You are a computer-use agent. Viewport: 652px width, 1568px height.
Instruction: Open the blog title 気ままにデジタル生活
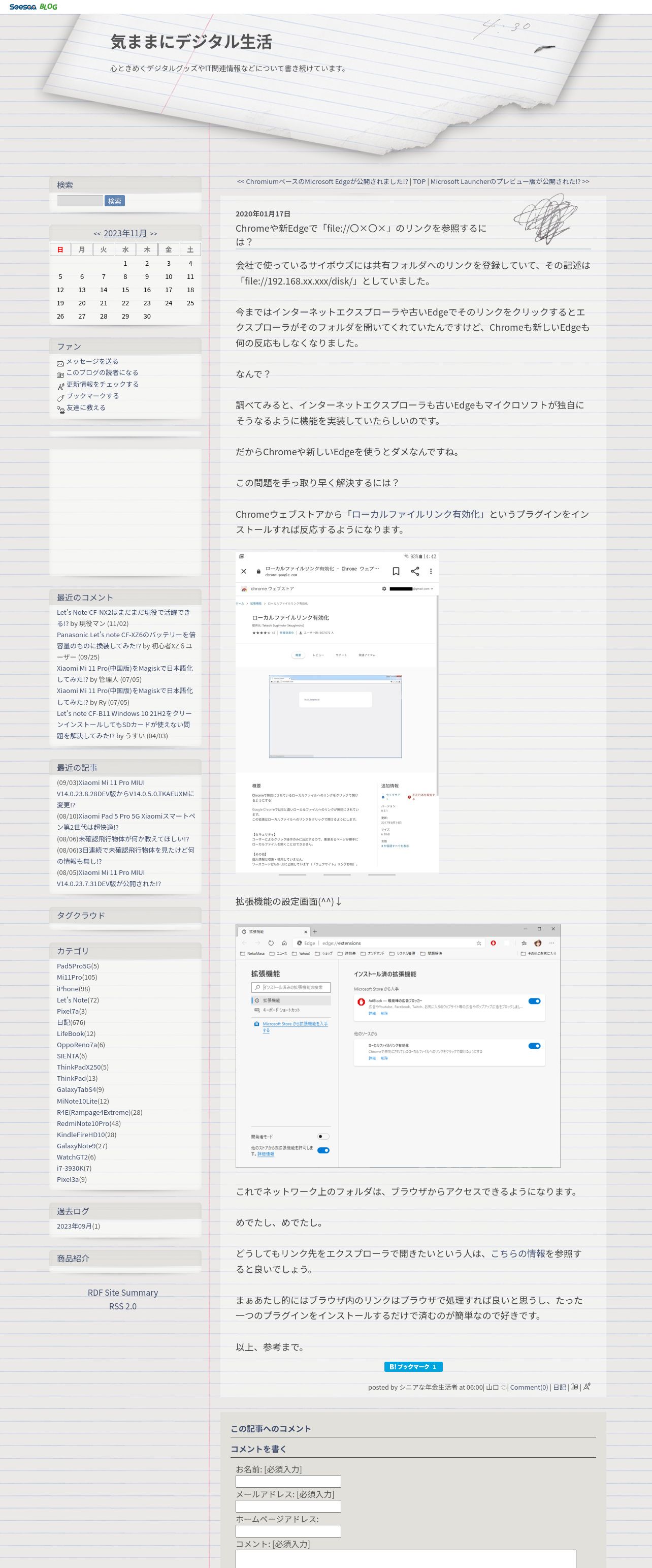click(x=191, y=42)
